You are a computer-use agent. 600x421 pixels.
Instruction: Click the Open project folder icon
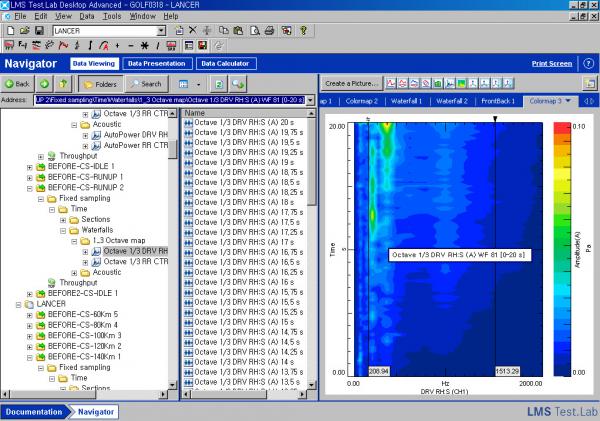pos(24,31)
